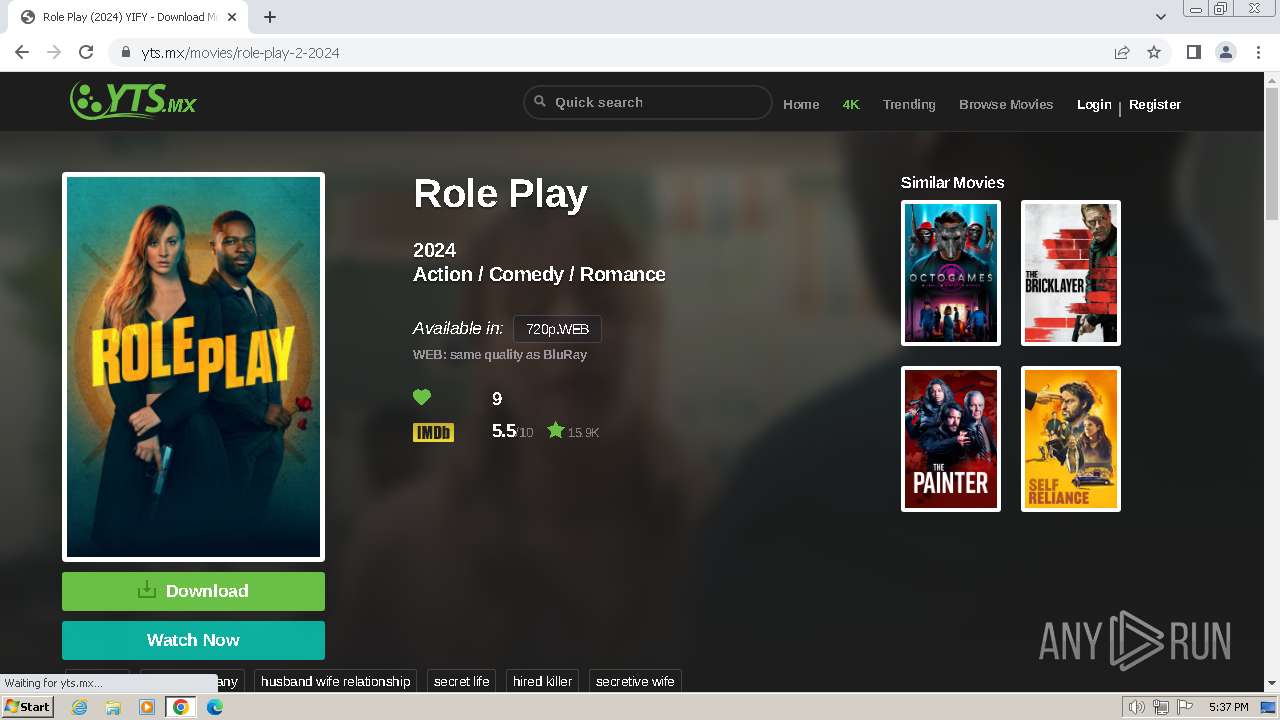Click the green heart likes icon
The width and height of the screenshot is (1280, 720).
422,398
